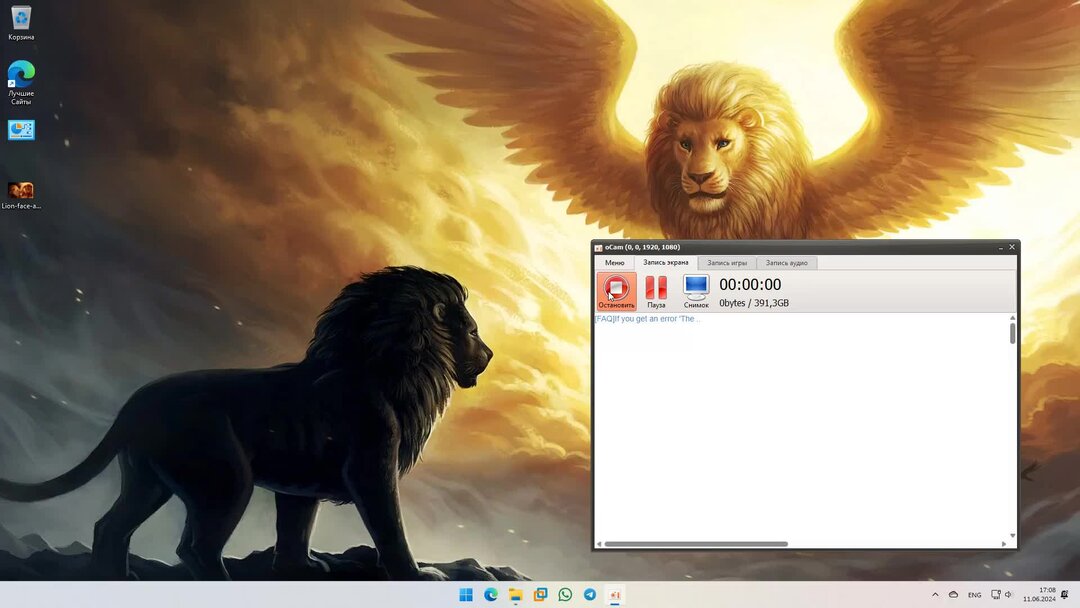Open Telegram from the taskbar
This screenshot has height=608, width=1080.
tap(590, 594)
